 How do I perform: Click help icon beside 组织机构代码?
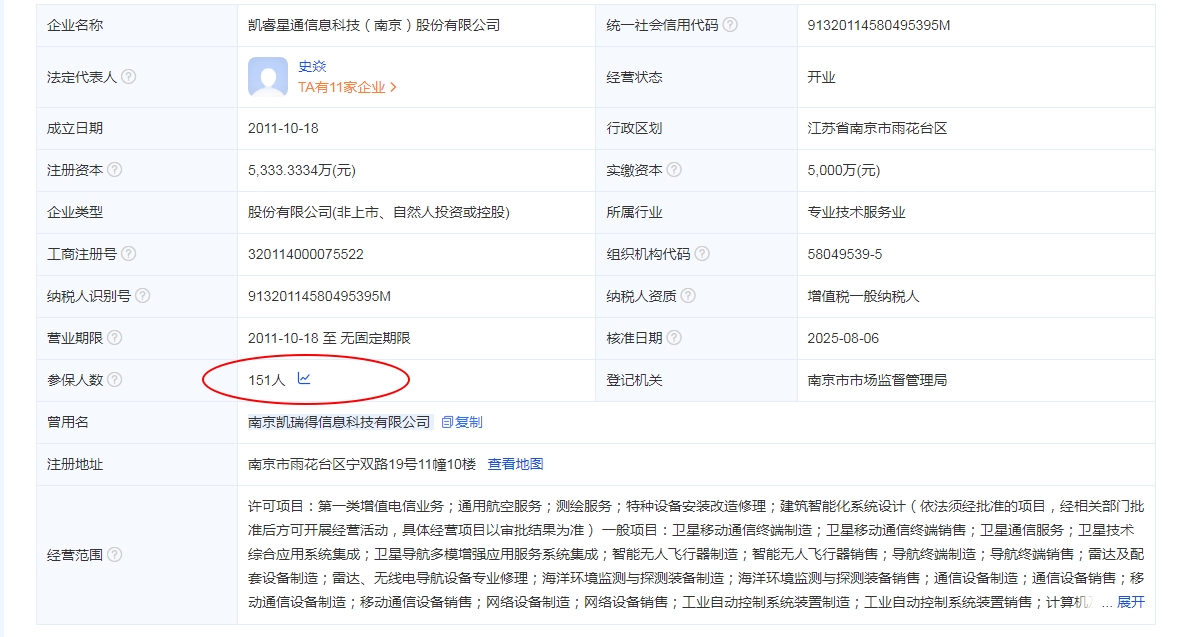702,254
